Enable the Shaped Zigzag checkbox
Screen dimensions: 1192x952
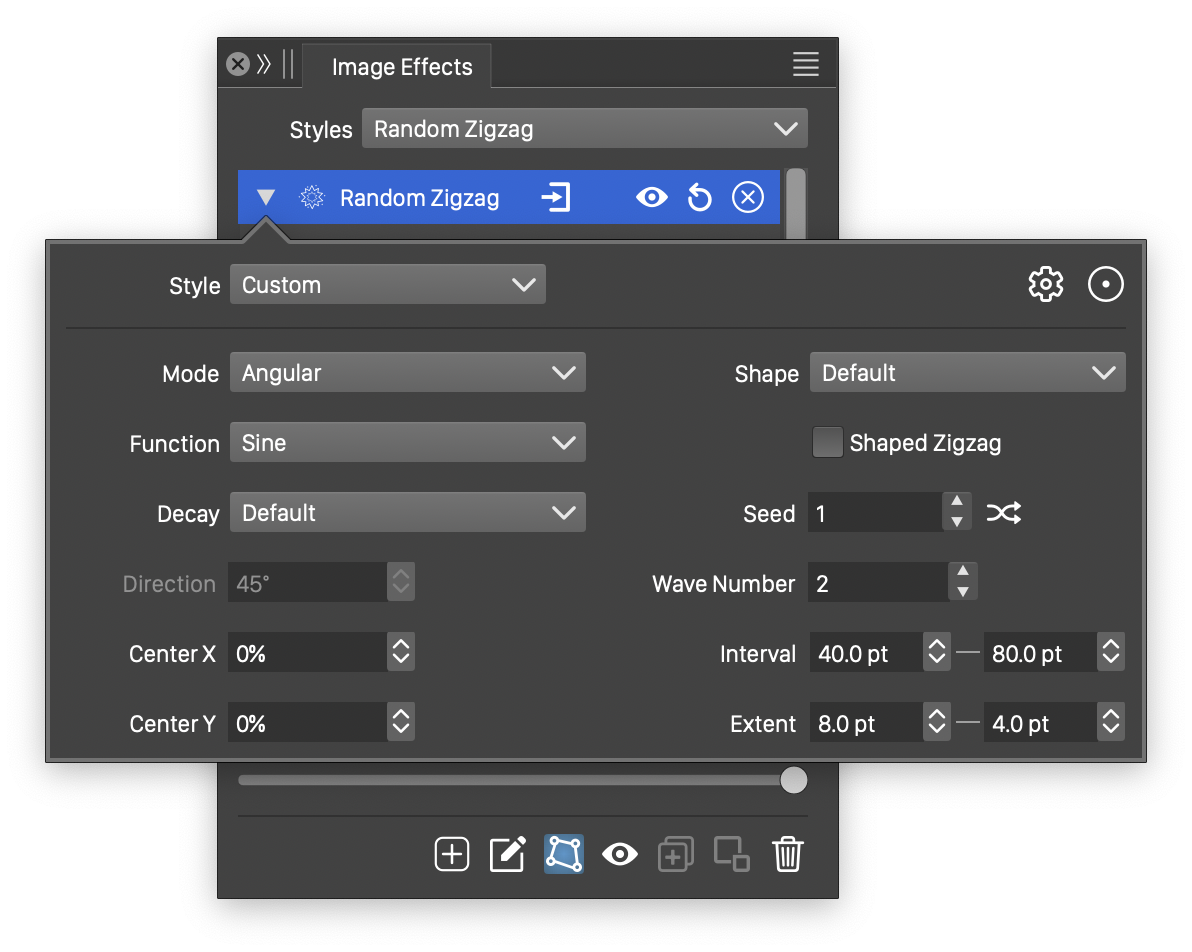coord(827,443)
